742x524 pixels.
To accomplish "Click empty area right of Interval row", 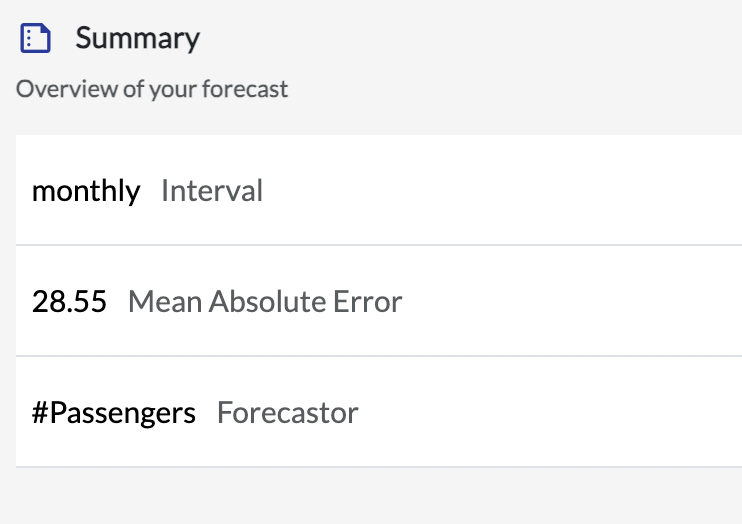I will (x=502, y=190).
